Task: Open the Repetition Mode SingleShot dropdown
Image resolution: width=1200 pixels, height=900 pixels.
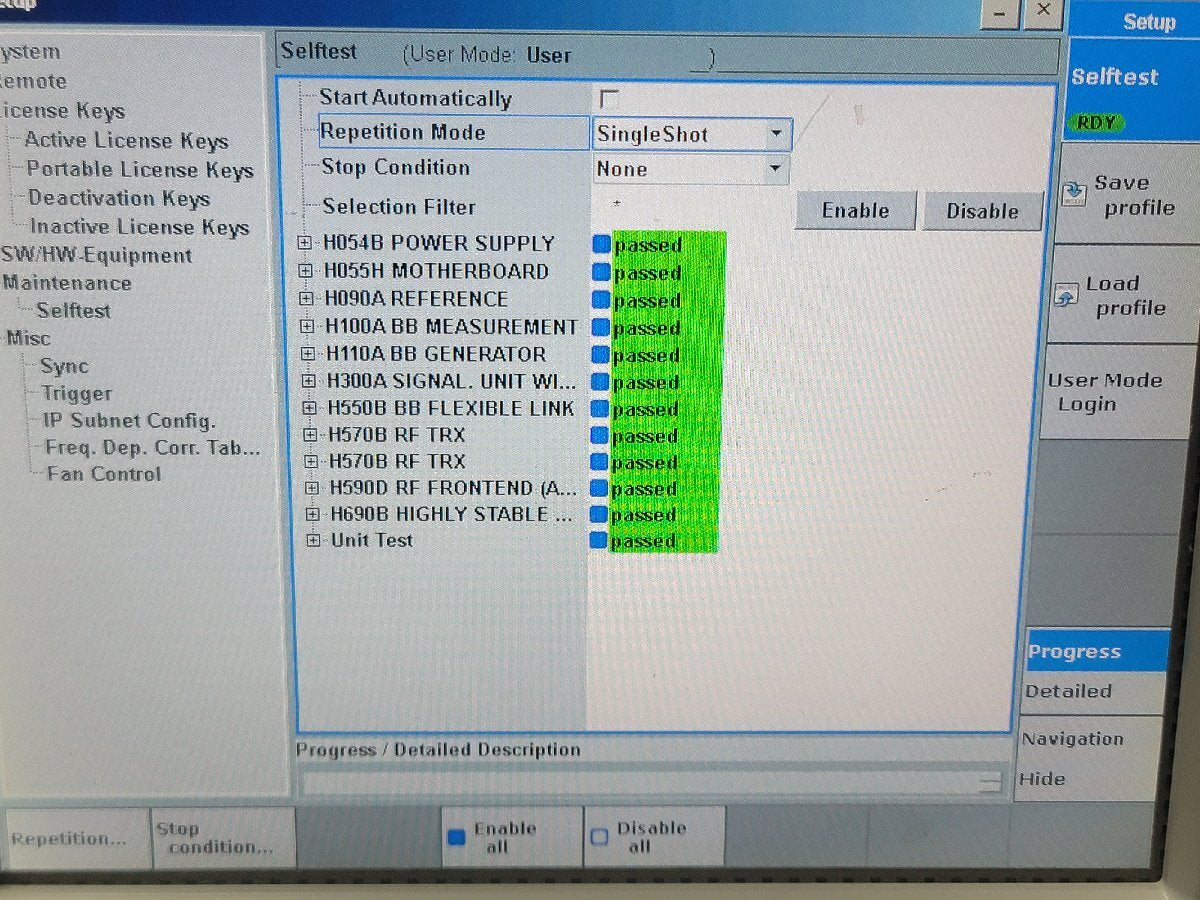Action: tap(691, 134)
